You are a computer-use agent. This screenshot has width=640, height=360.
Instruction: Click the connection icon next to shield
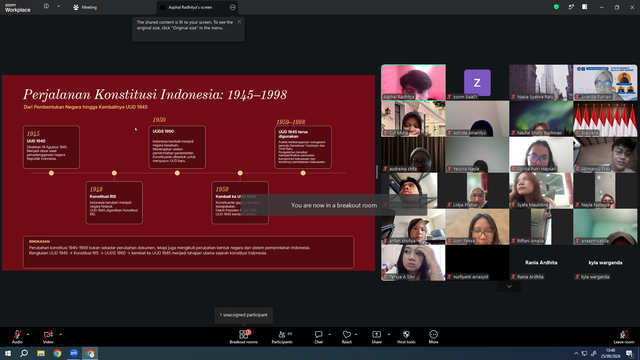[571, 7]
